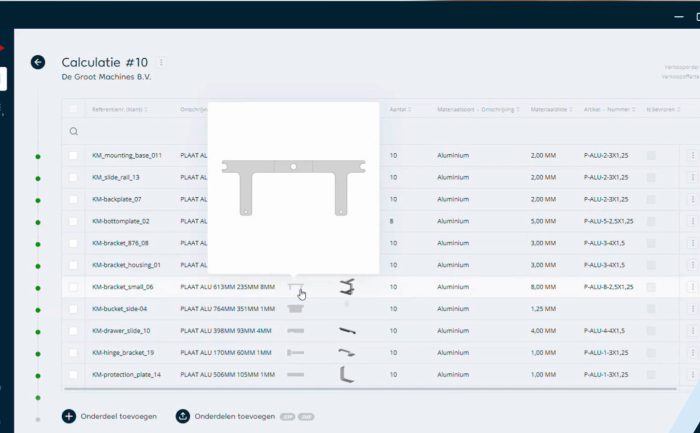Open row actions menu for KM-drawer_slide_10
Screen dimensions: 700x433
pyautogui.click(x=691, y=331)
